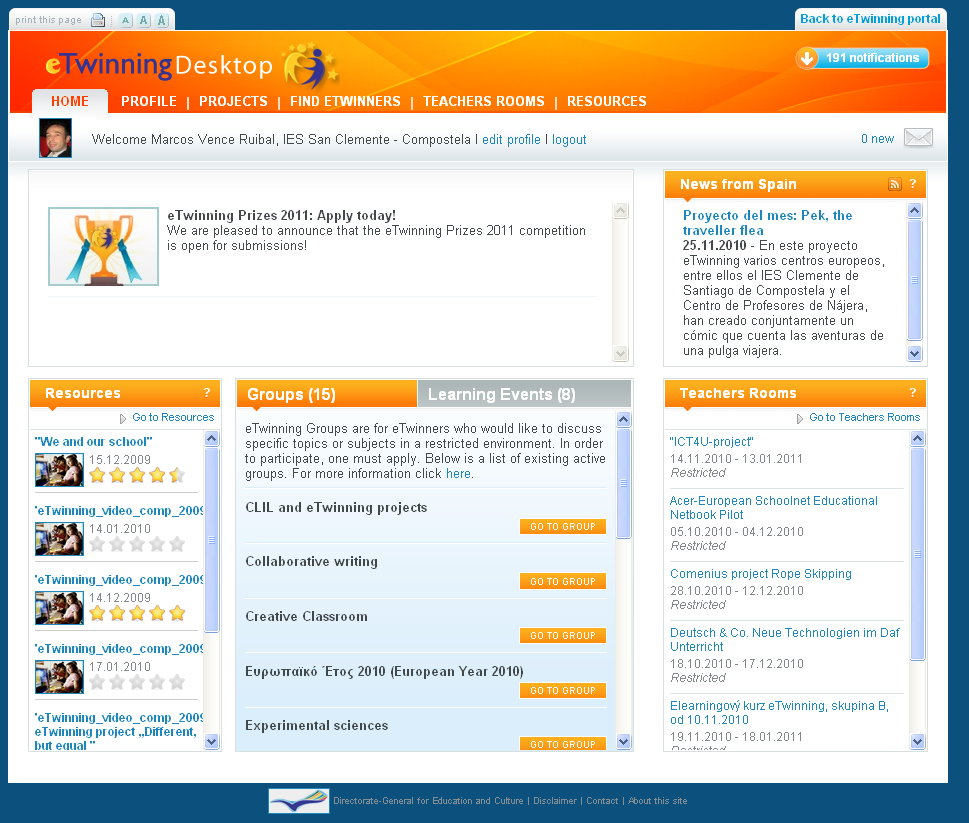The width and height of the screenshot is (969, 823).
Task: Click the 0 new messages link
Action: [878, 139]
